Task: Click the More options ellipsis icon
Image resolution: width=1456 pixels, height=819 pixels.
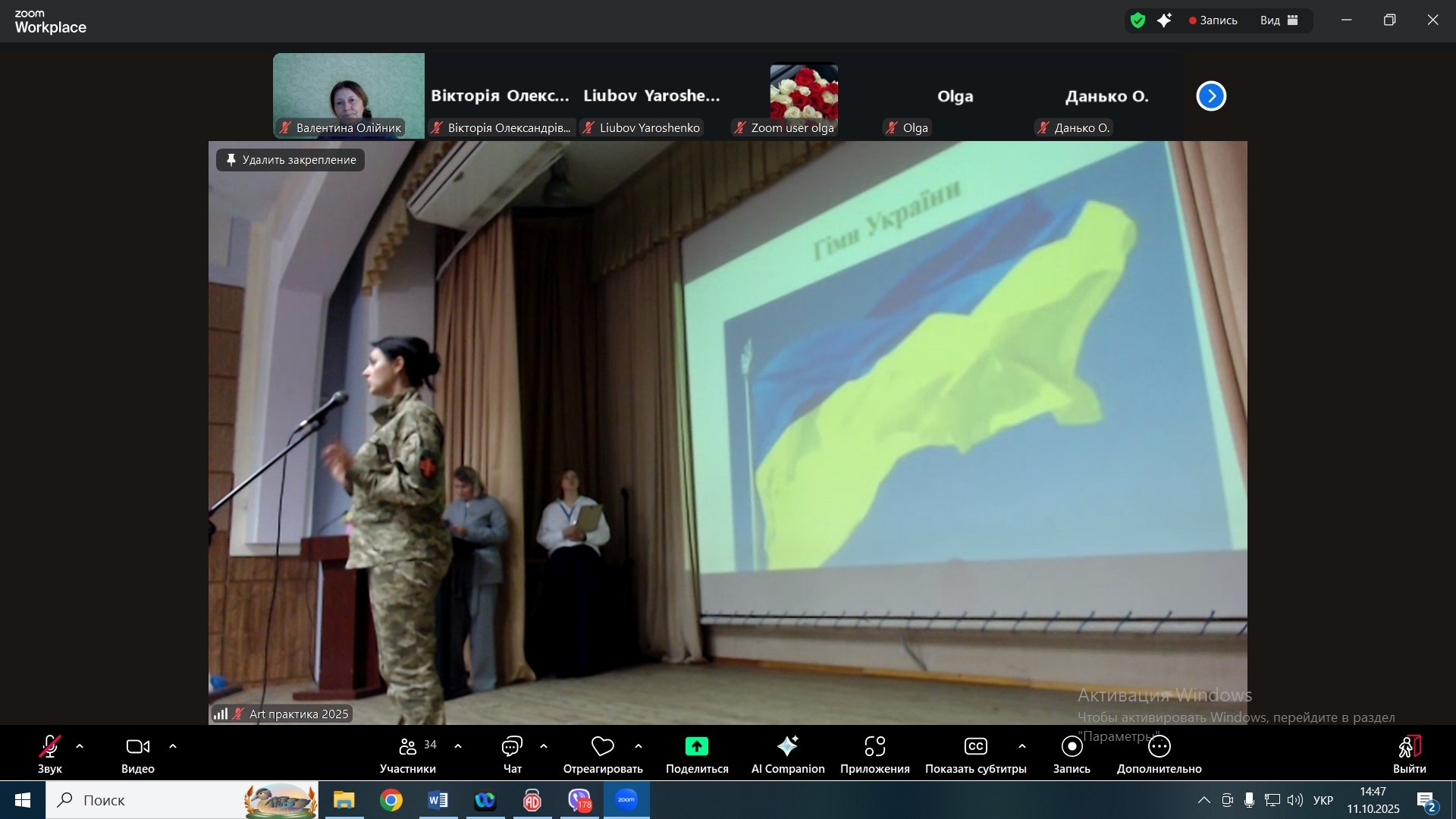Action: (1159, 747)
